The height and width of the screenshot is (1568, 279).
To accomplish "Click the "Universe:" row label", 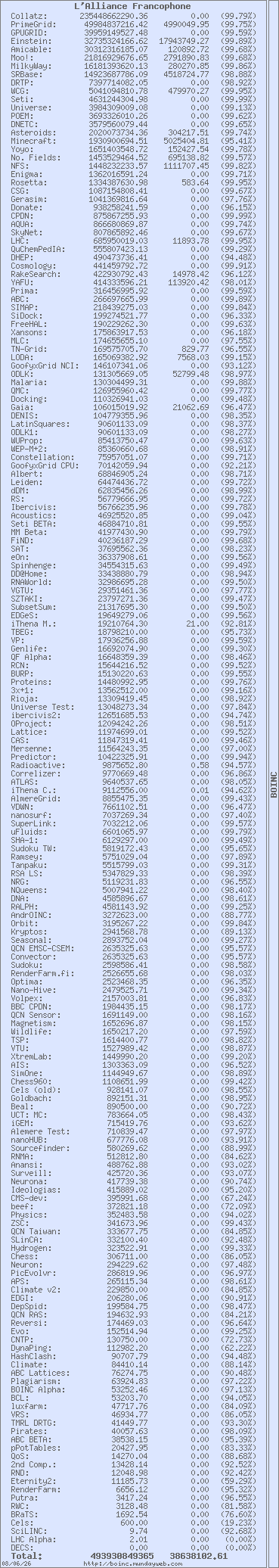I will 32,107.
